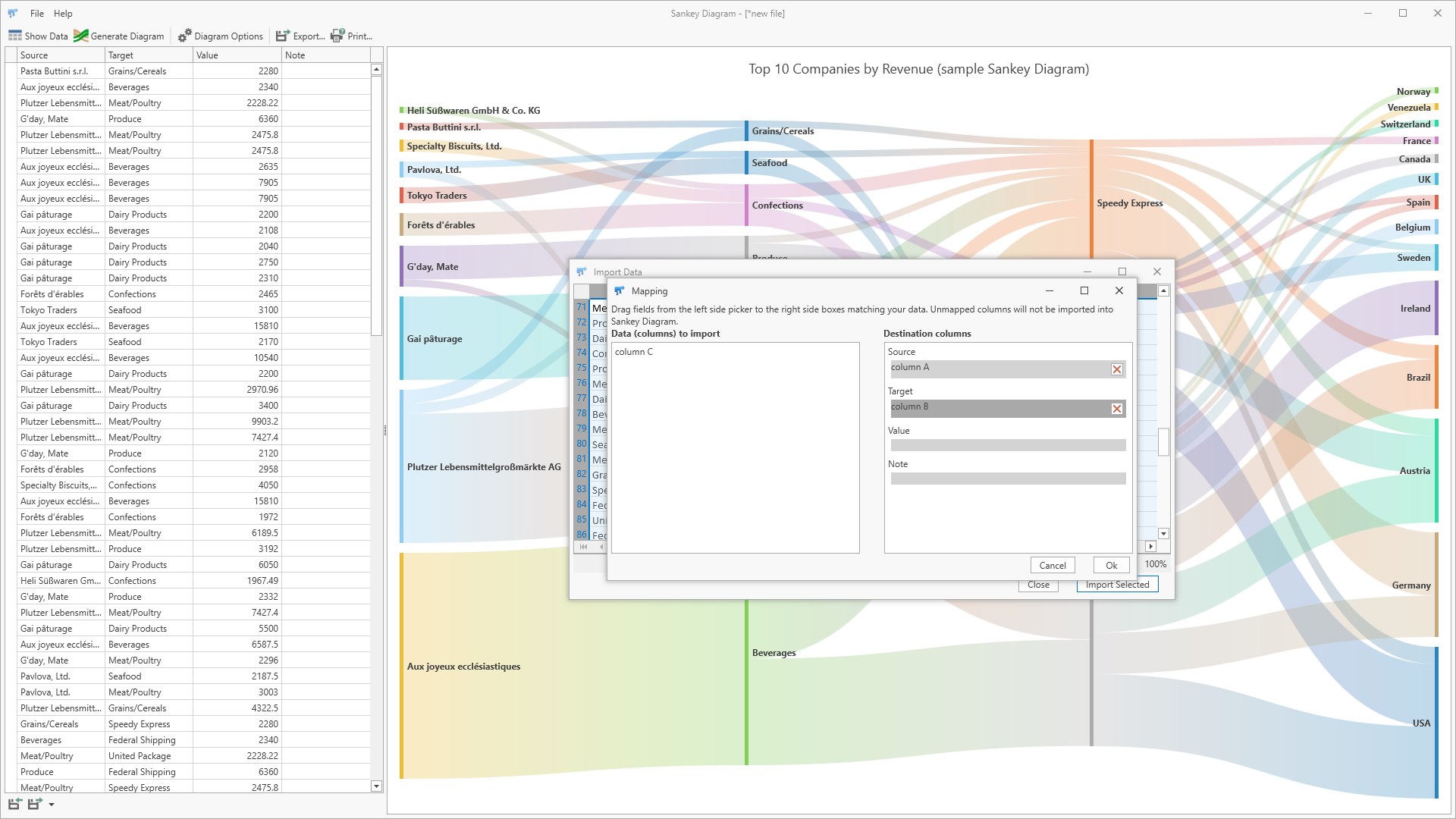
Task: Click the Export toolbar icon
Action: (x=283, y=36)
